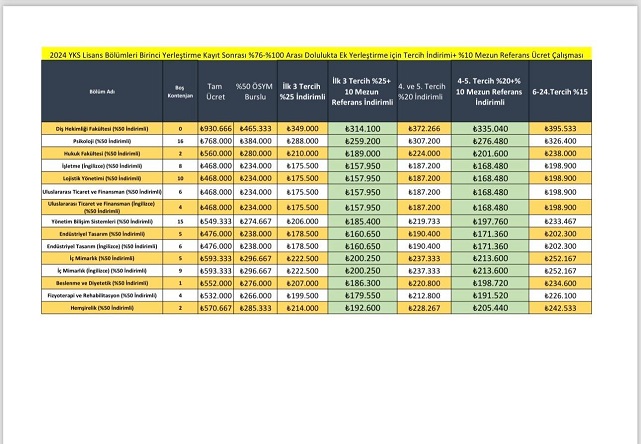
Task: Click the İşletme (İngilizce) row name
Action: pyautogui.click(x=102, y=166)
